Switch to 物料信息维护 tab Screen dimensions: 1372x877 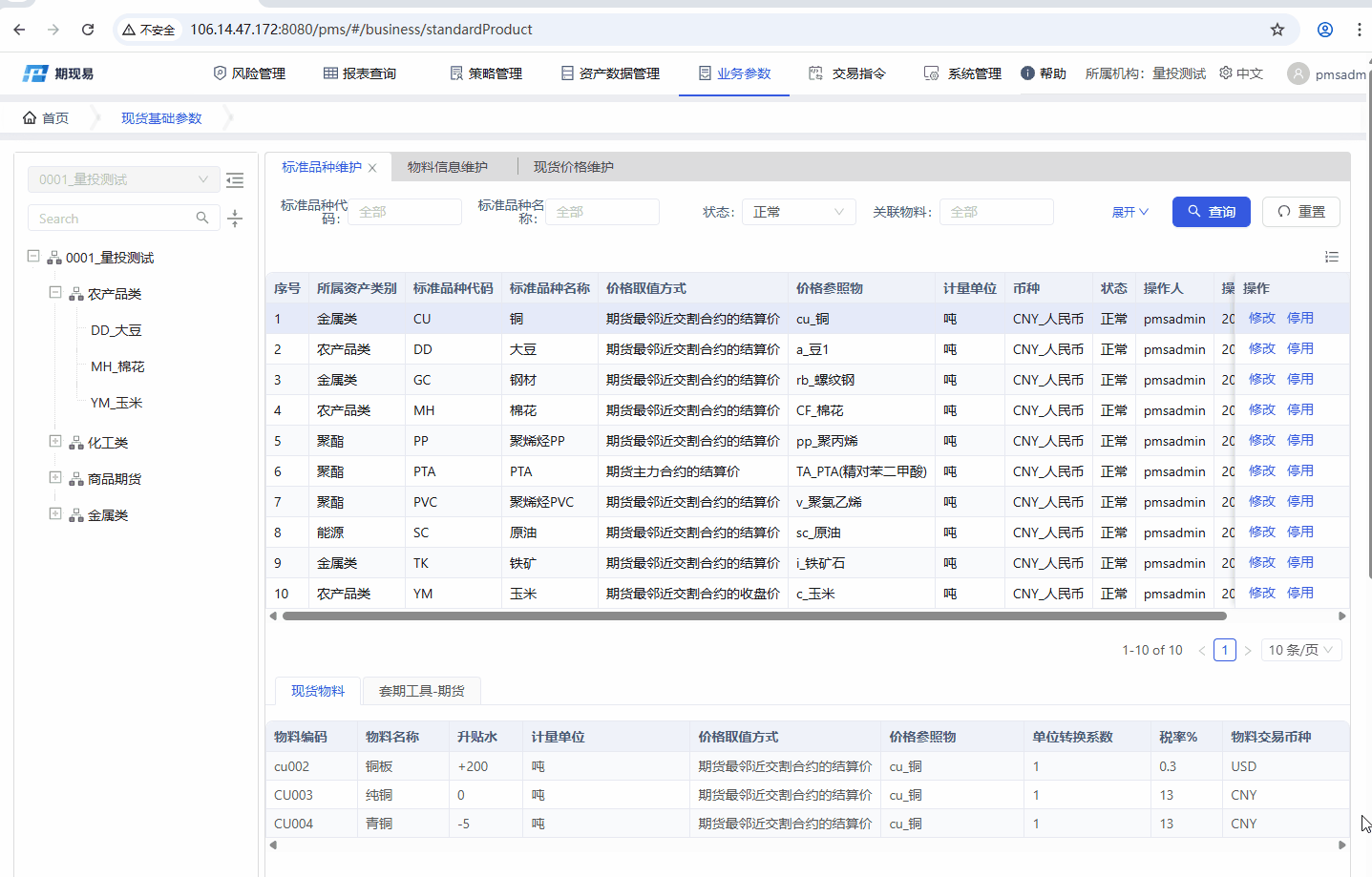447,167
